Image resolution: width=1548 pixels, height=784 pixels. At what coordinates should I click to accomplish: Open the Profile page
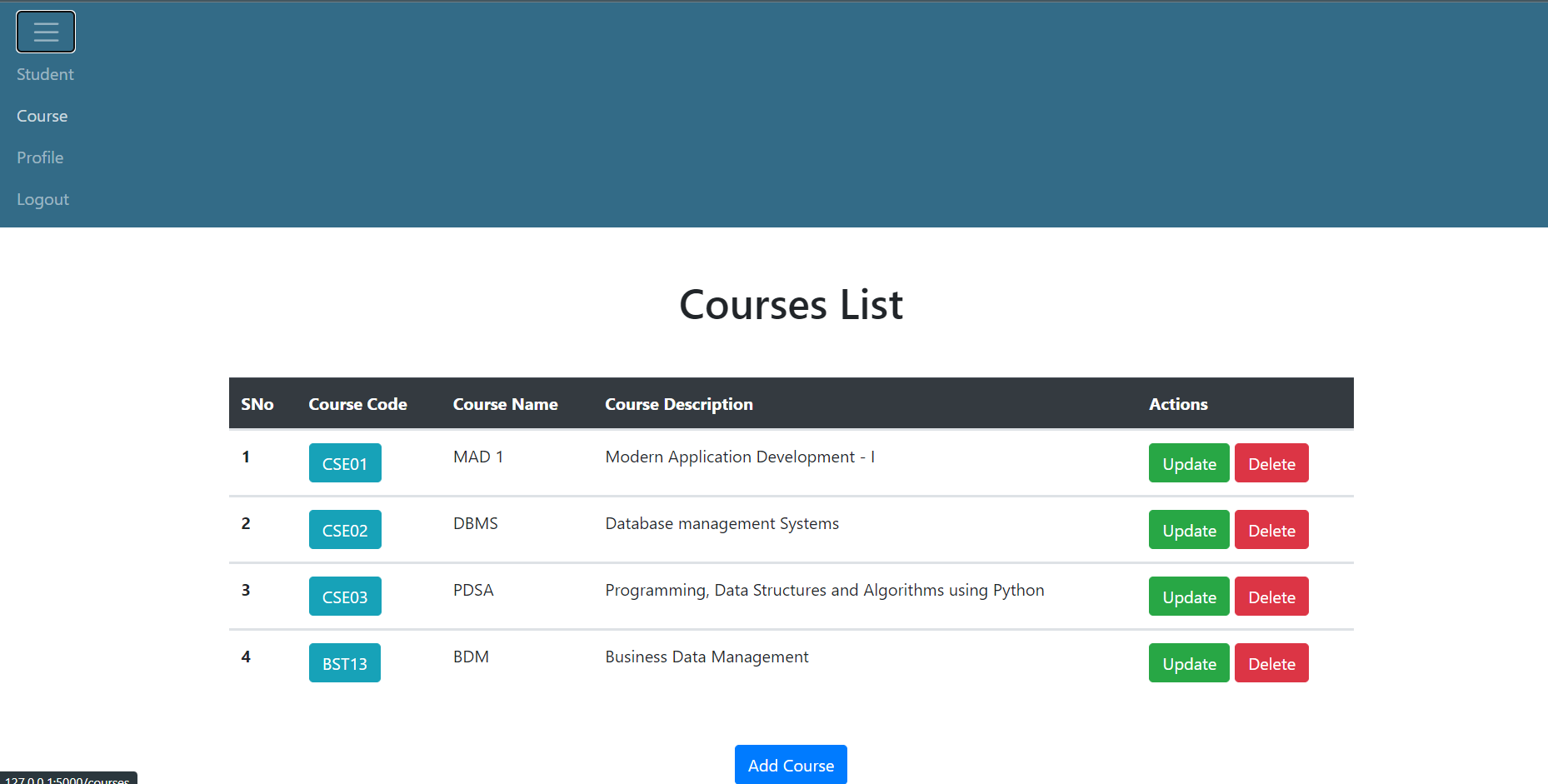(40, 157)
